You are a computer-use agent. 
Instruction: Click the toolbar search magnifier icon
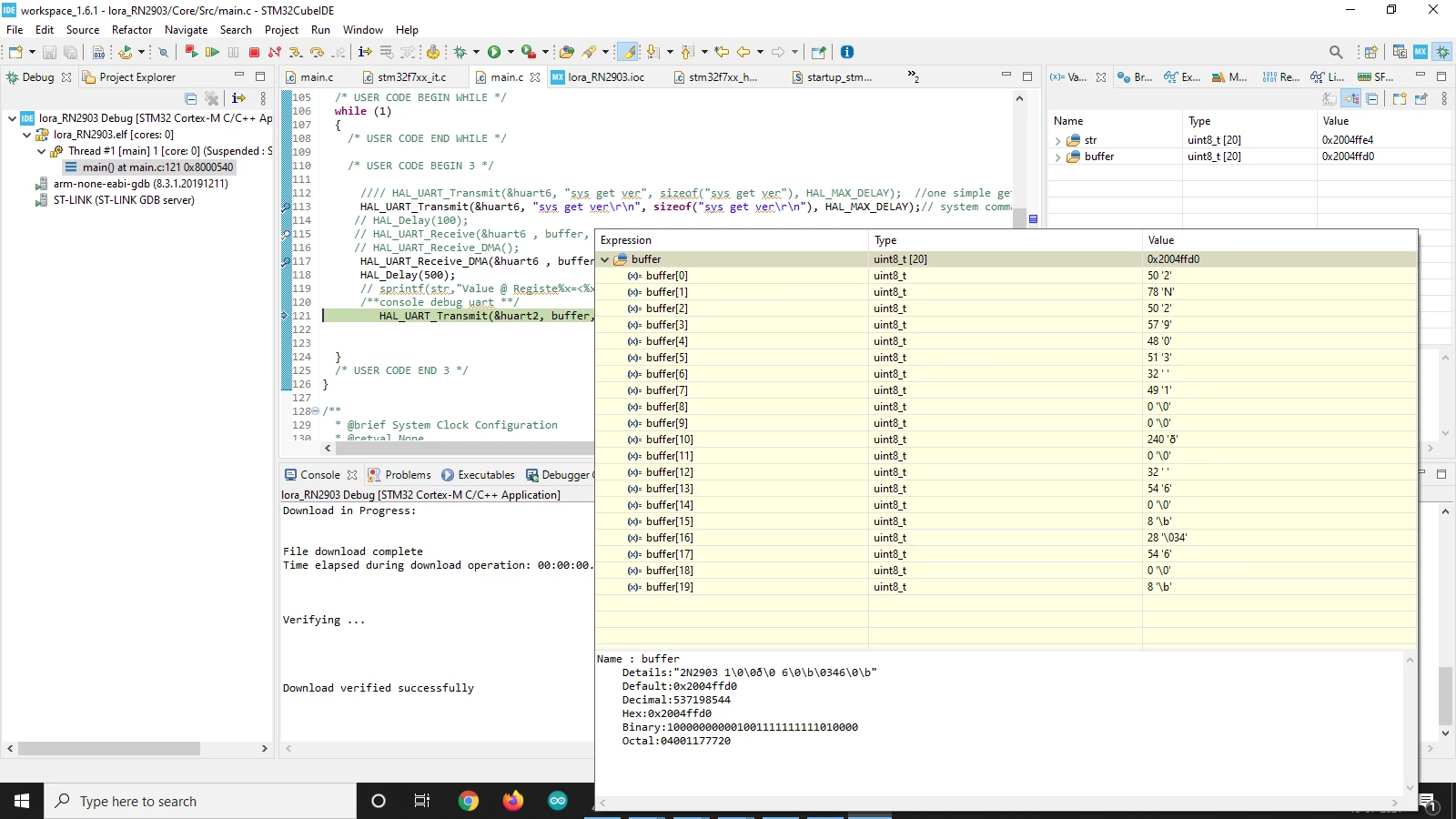[1336, 52]
